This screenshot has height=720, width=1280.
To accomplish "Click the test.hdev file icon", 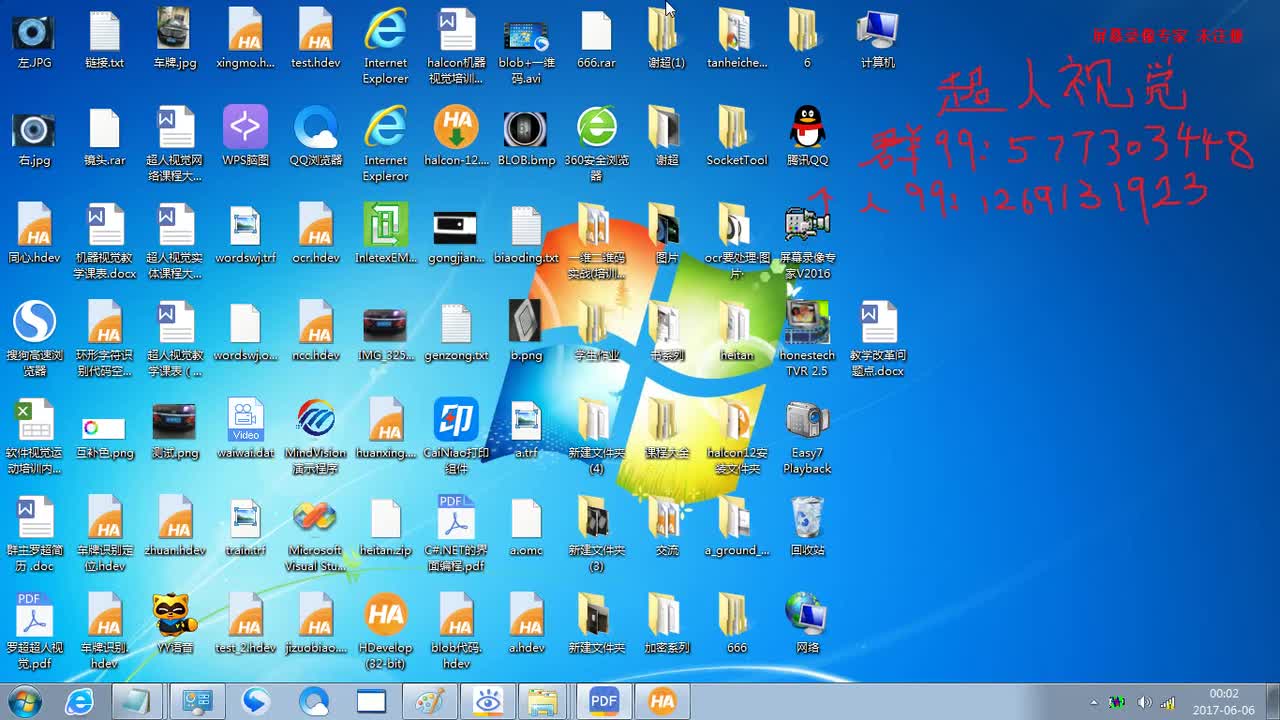I will [x=316, y=39].
